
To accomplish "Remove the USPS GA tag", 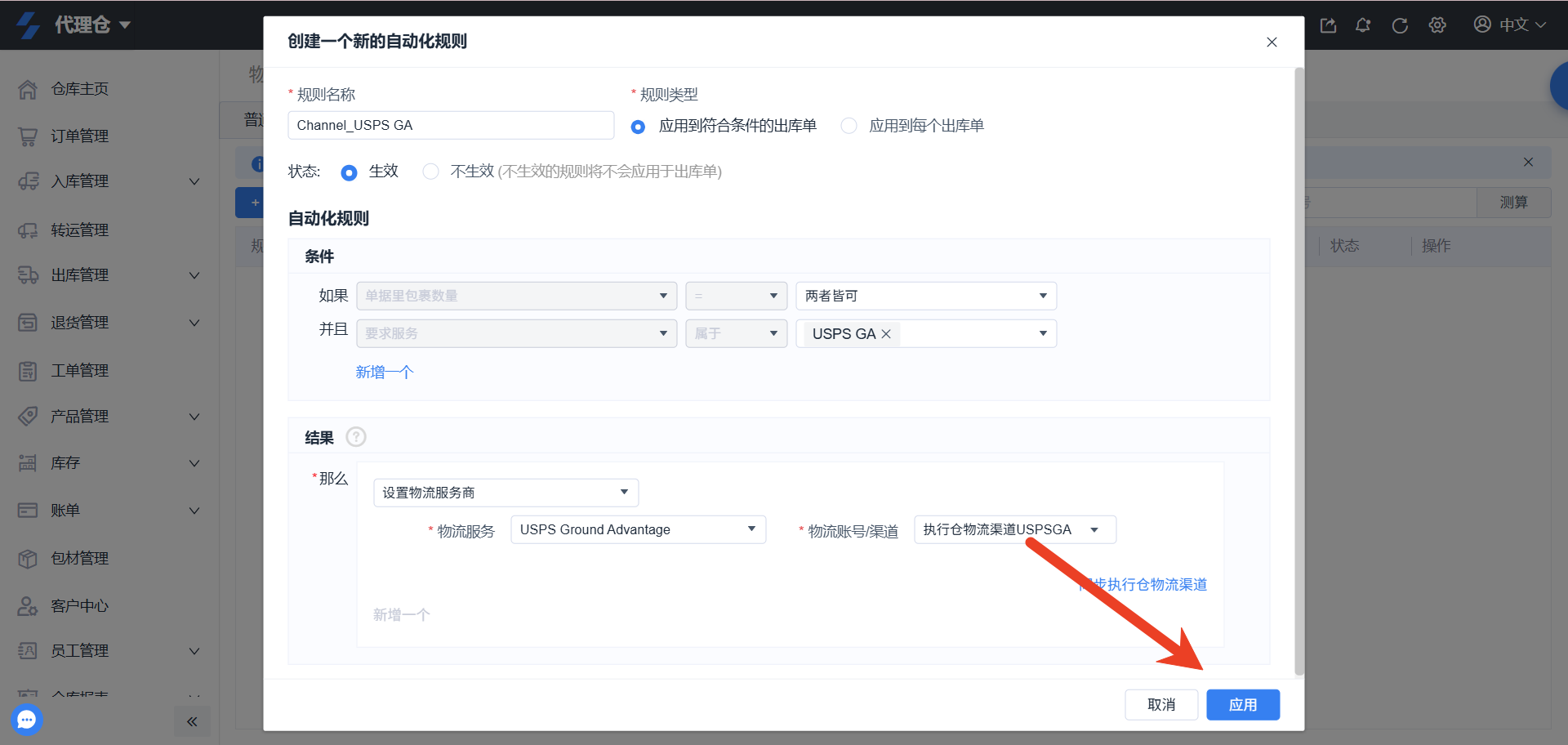I will click(886, 334).
